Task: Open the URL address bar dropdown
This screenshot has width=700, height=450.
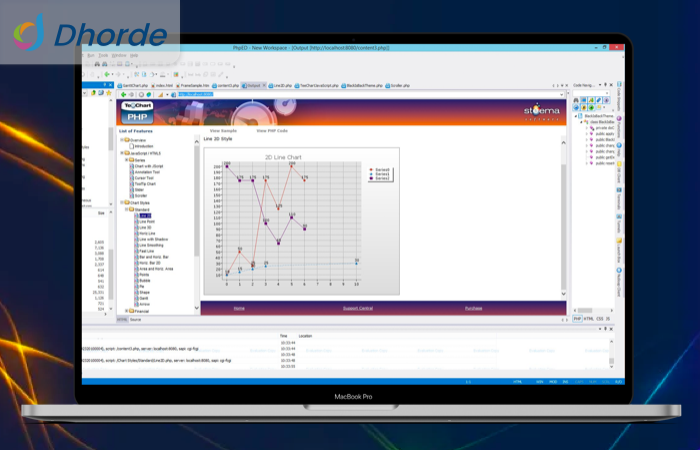Action: 562,95
